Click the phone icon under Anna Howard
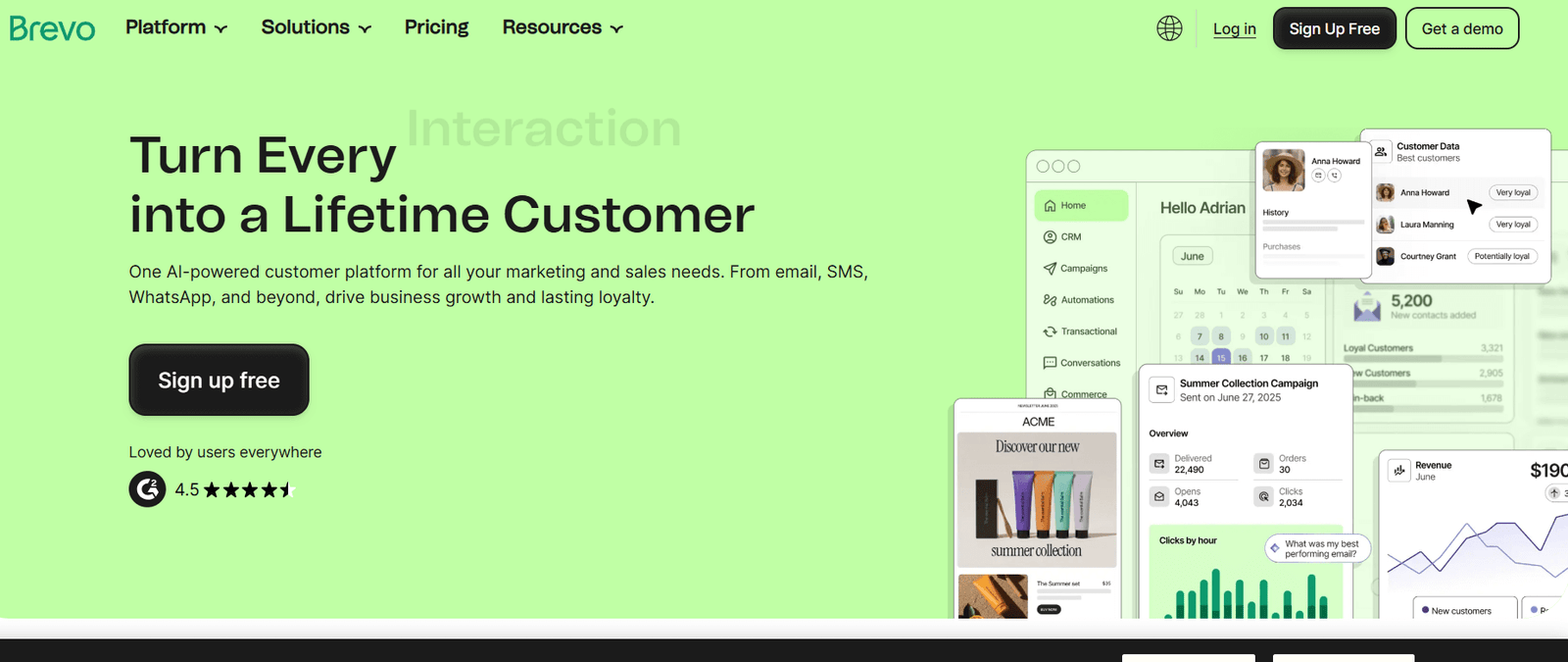 (x=1334, y=176)
